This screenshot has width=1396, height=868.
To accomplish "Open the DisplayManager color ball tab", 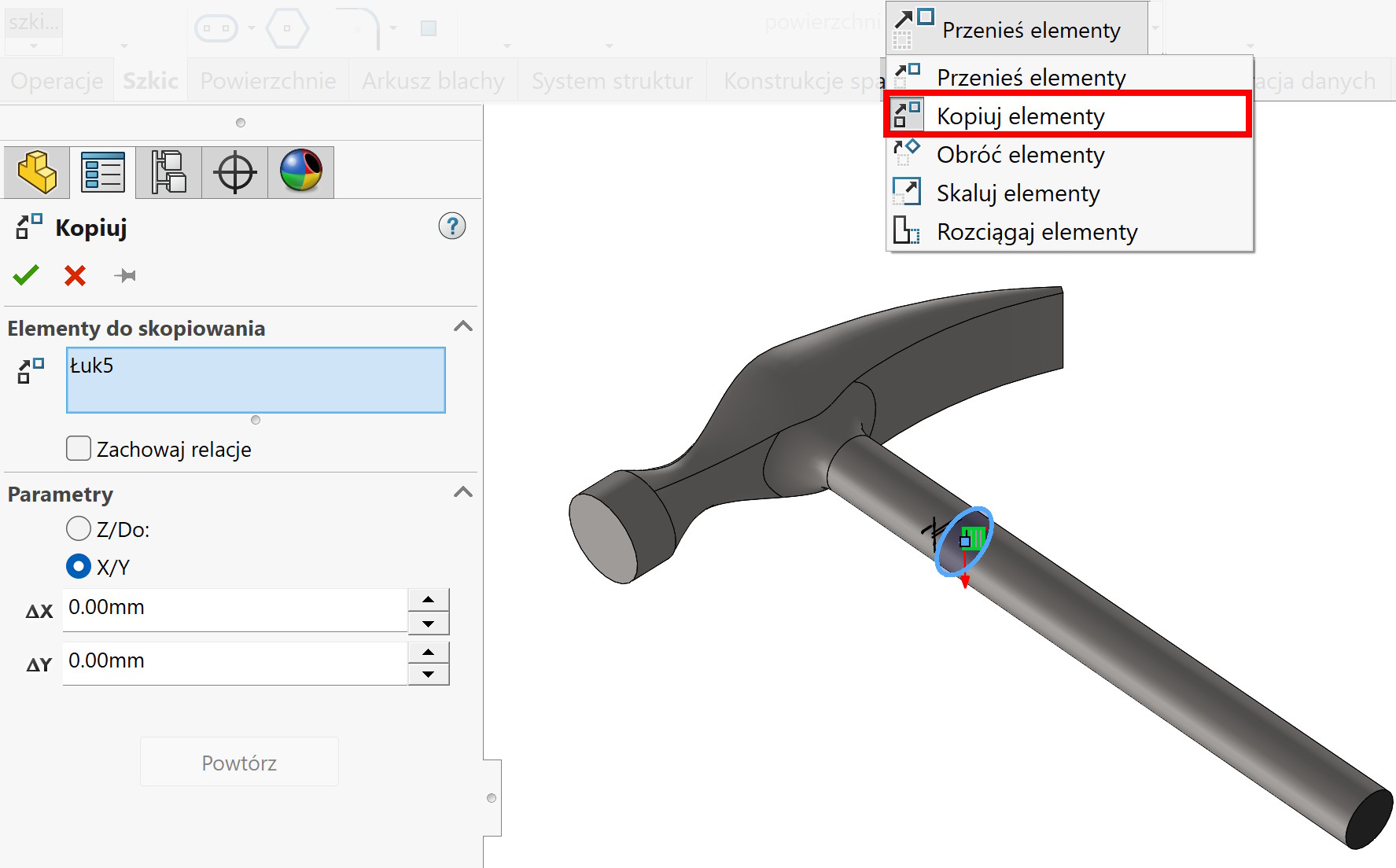I will (x=301, y=171).
